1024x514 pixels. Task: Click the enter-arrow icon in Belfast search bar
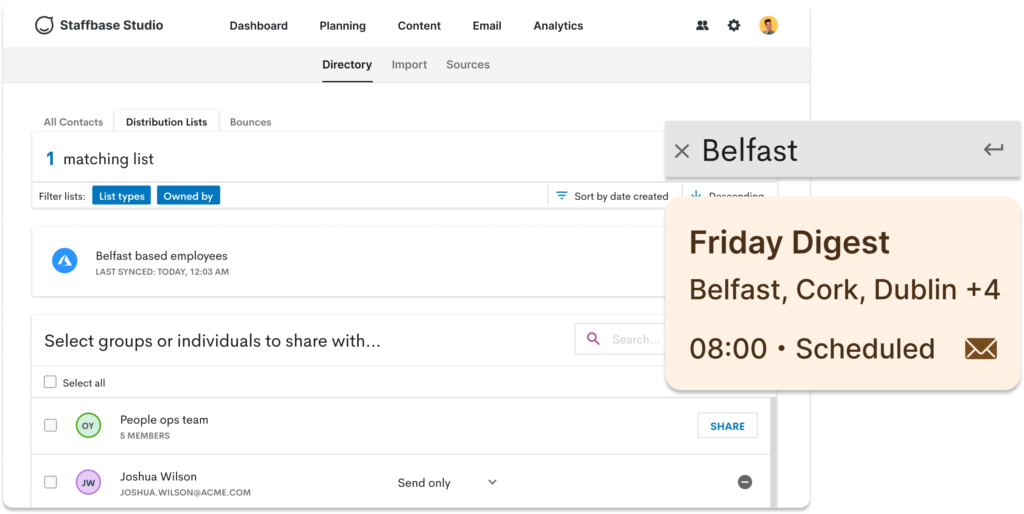(993, 150)
